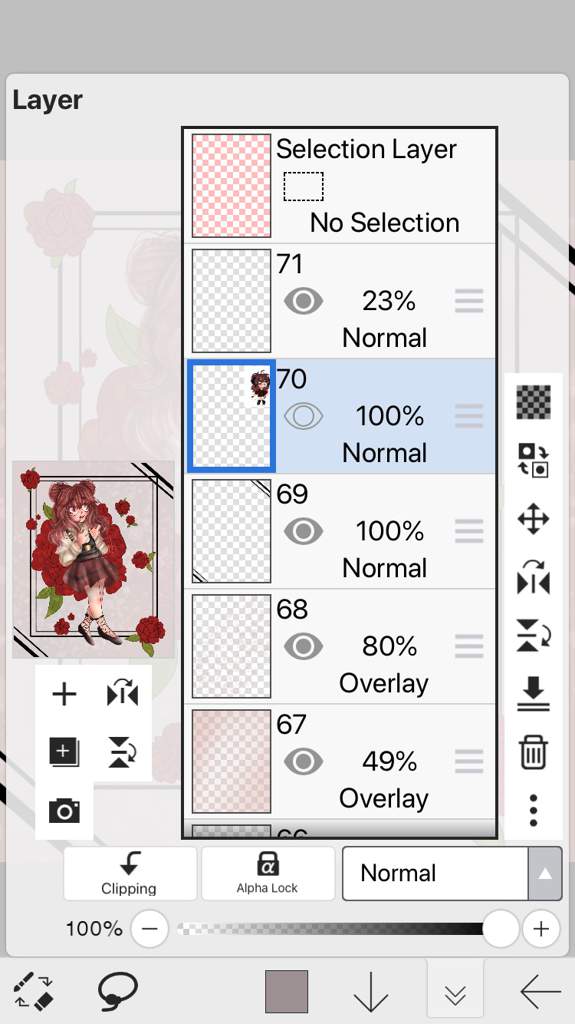Click the Alpha Lock button

point(267,874)
